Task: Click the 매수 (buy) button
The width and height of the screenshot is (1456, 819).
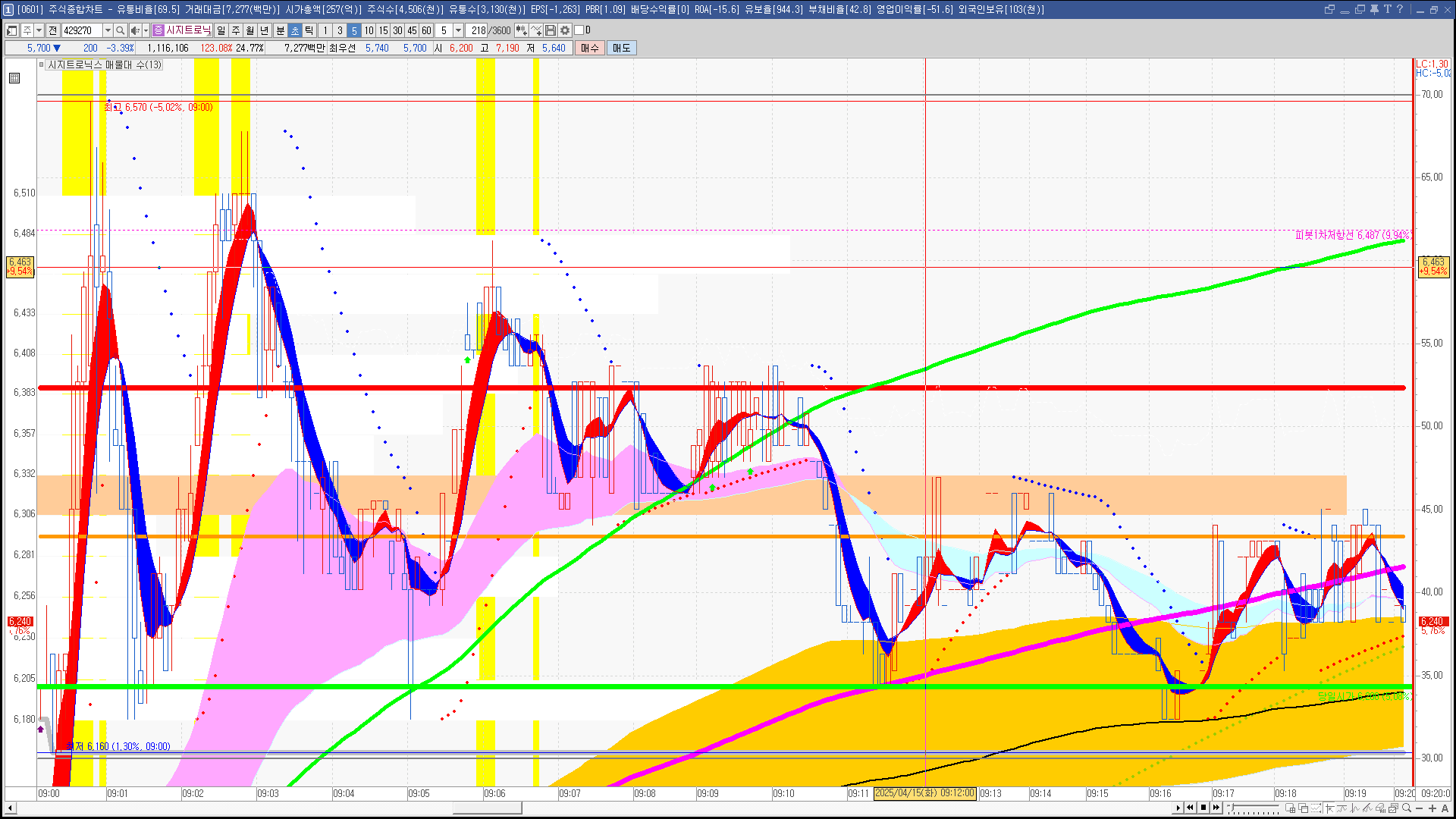Action: pyautogui.click(x=590, y=48)
